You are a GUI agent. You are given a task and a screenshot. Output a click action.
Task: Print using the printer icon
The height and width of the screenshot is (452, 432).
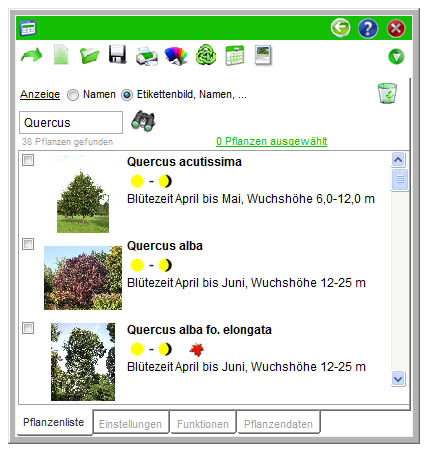147,56
